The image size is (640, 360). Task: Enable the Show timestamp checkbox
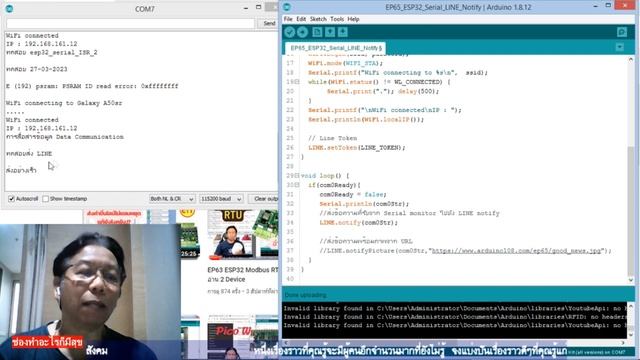pyautogui.click(x=46, y=199)
